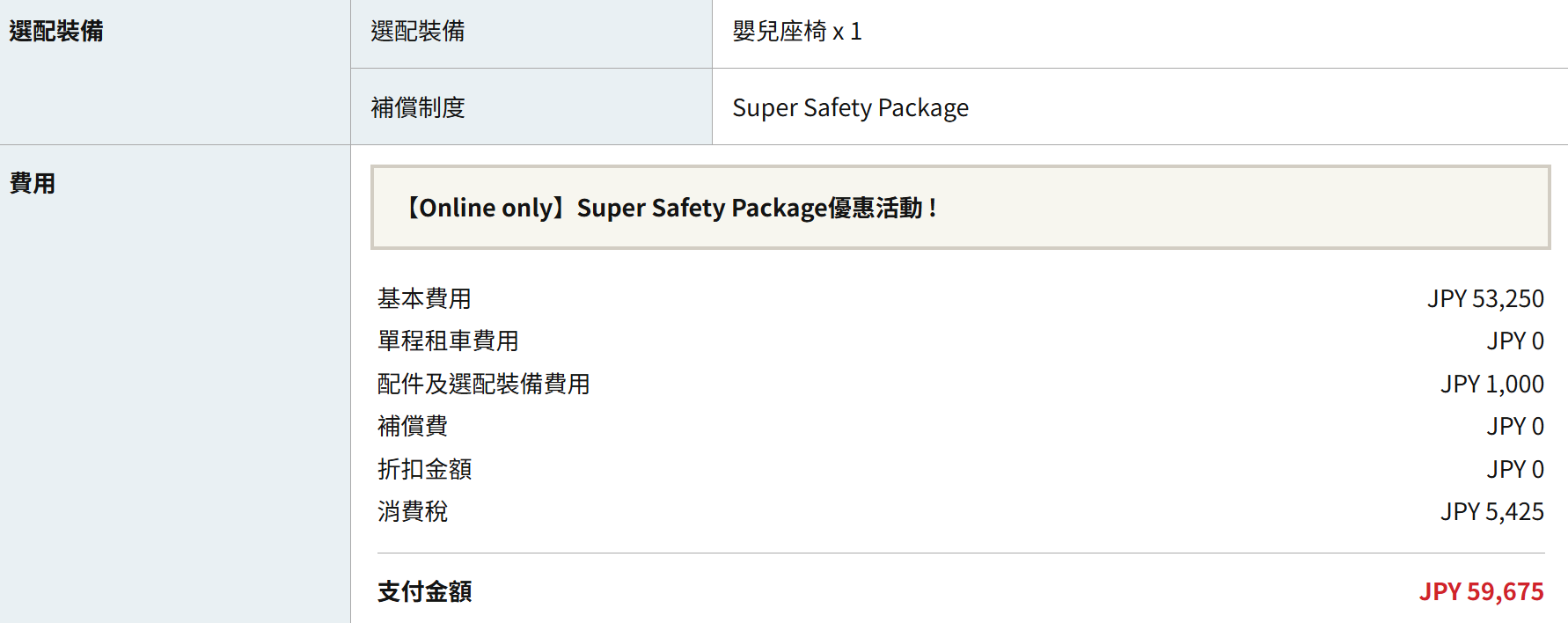Click the 消費稅 label
1568x623 pixels.
click(x=413, y=512)
